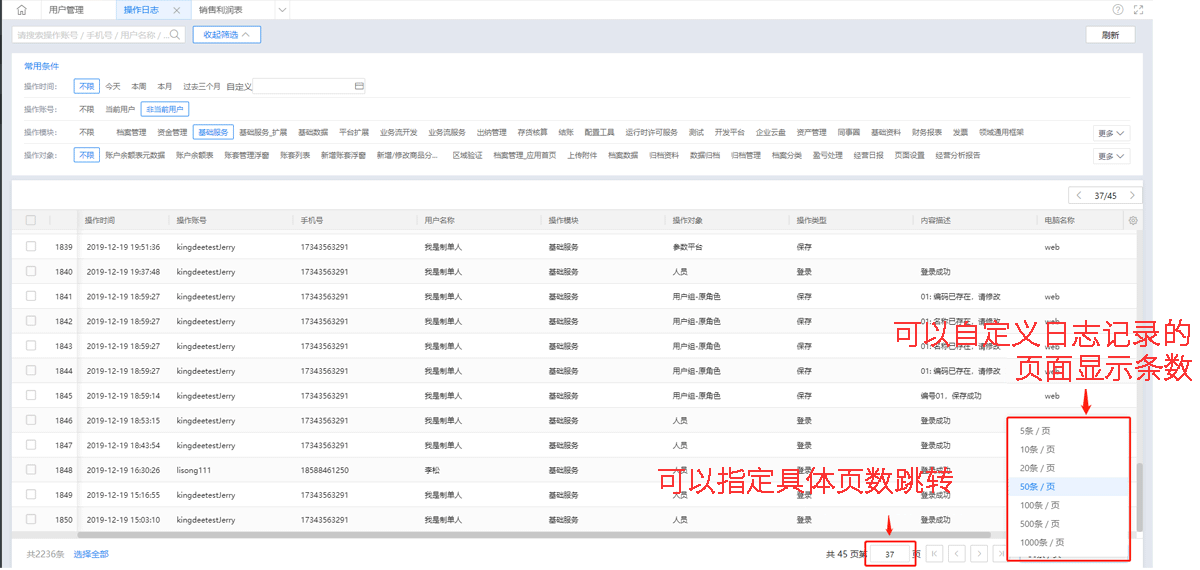Image resolution: width=1200 pixels, height=570 pixels.
Task: Go to next page in bottom pager
Action: [979, 553]
